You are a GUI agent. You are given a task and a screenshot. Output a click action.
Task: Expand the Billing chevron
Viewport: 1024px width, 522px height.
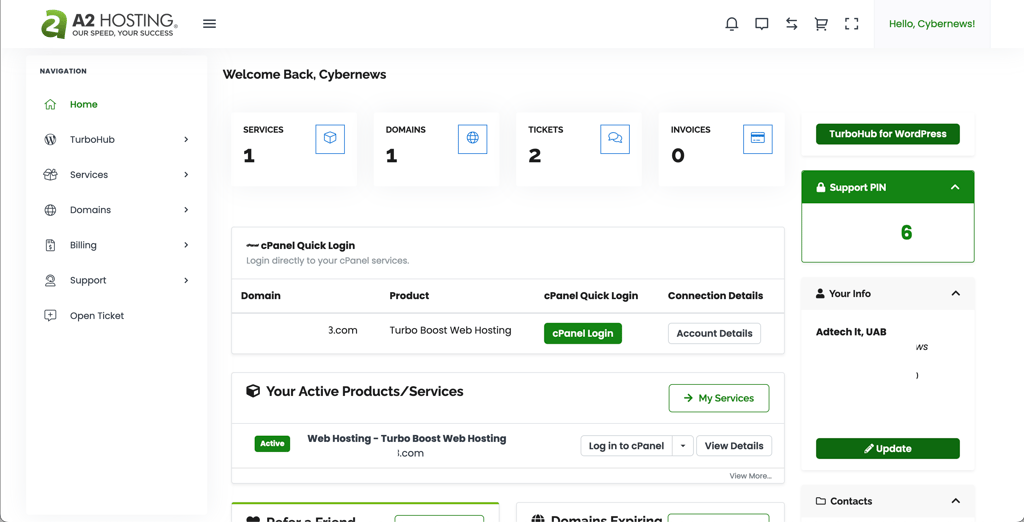coord(186,246)
